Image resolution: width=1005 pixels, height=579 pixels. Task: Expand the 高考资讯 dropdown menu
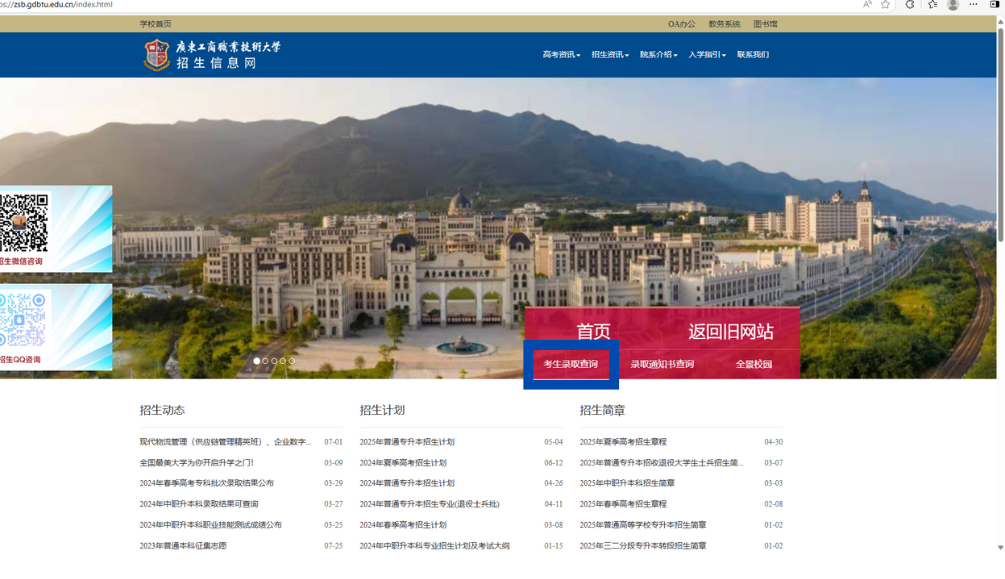click(x=561, y=55)
